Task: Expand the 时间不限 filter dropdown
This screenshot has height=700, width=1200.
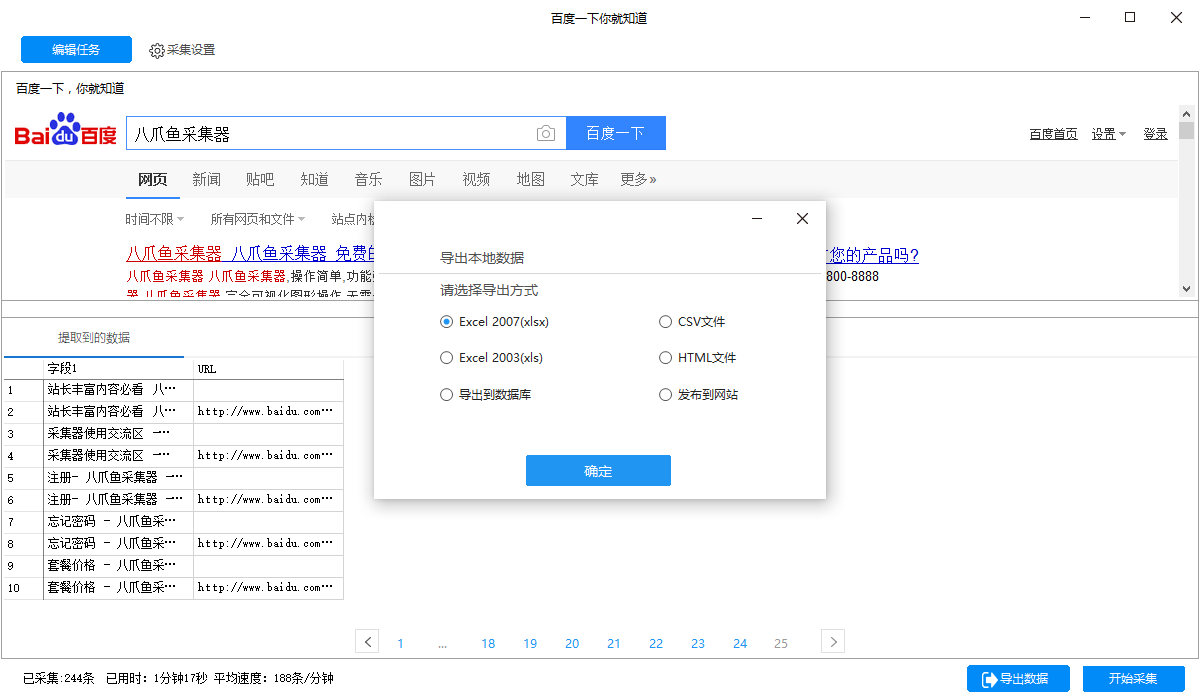Action: tap(155, 219)
